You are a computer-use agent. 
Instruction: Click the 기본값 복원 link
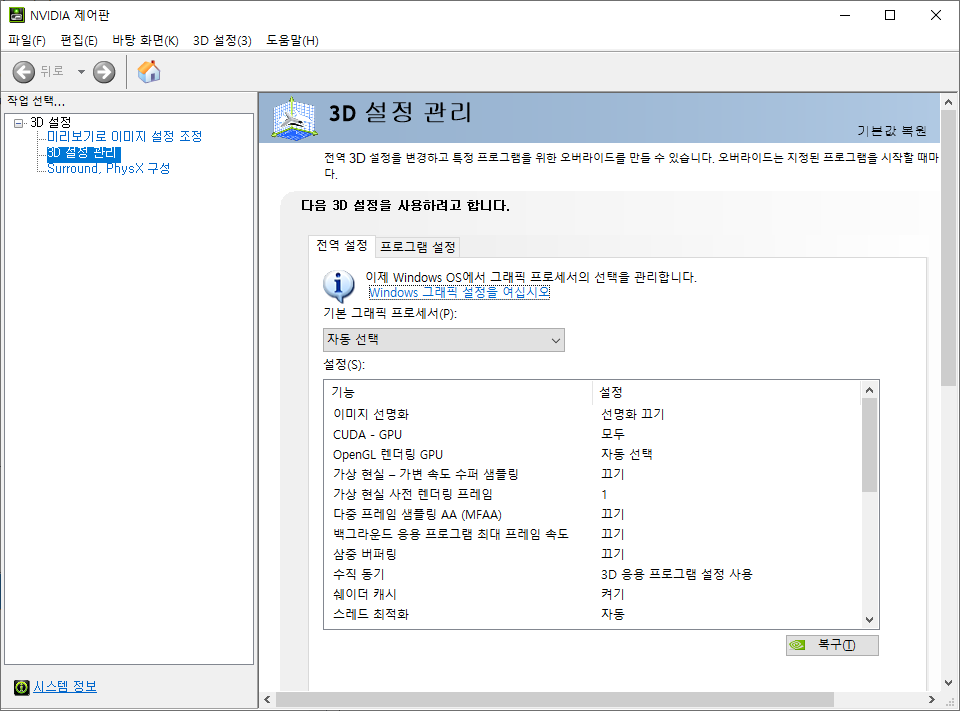click(891, 131)
